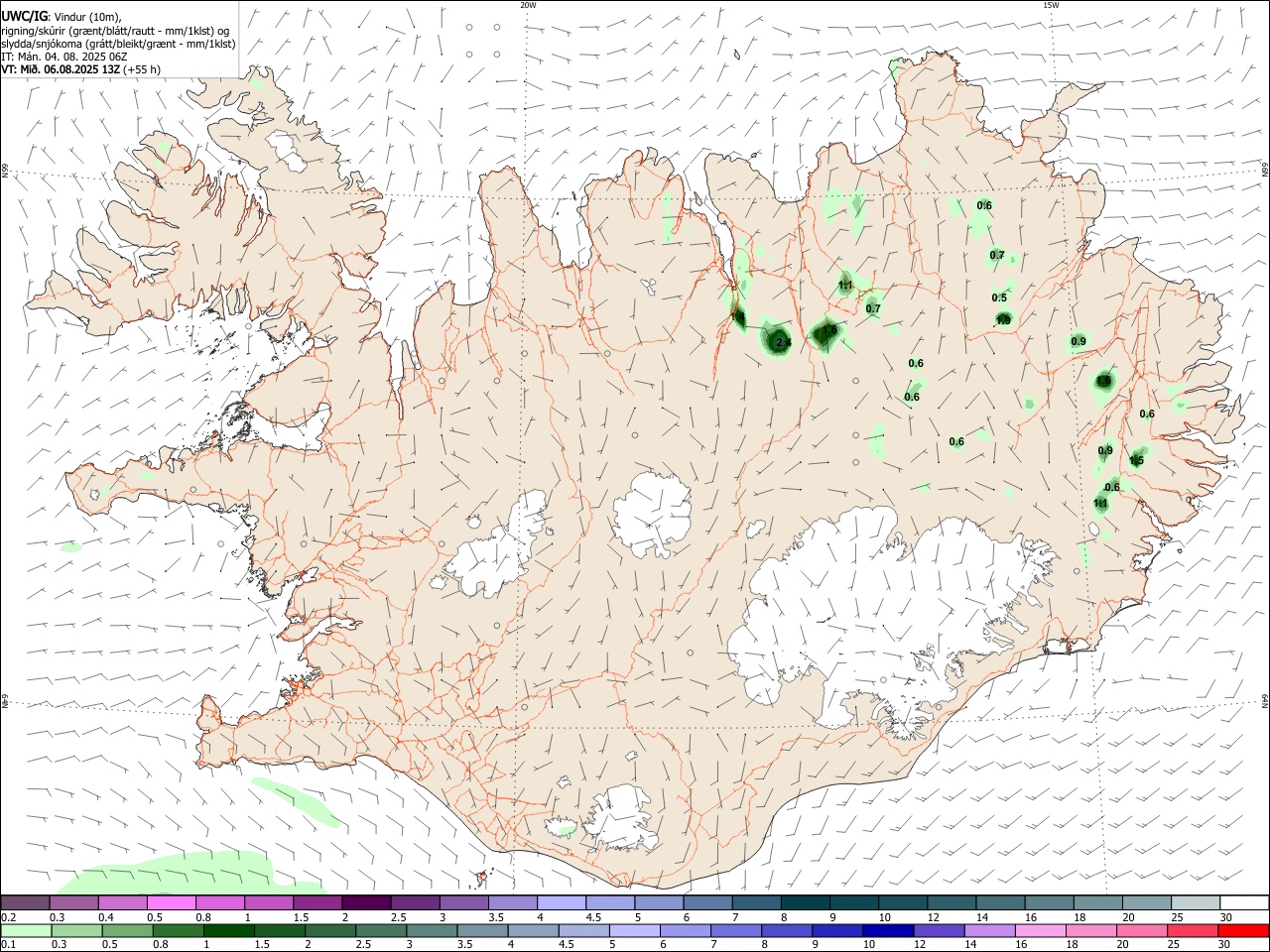Click the 15W longitude label
The height and width of the screenshot is (952, 1270).
coord(1051,5)
